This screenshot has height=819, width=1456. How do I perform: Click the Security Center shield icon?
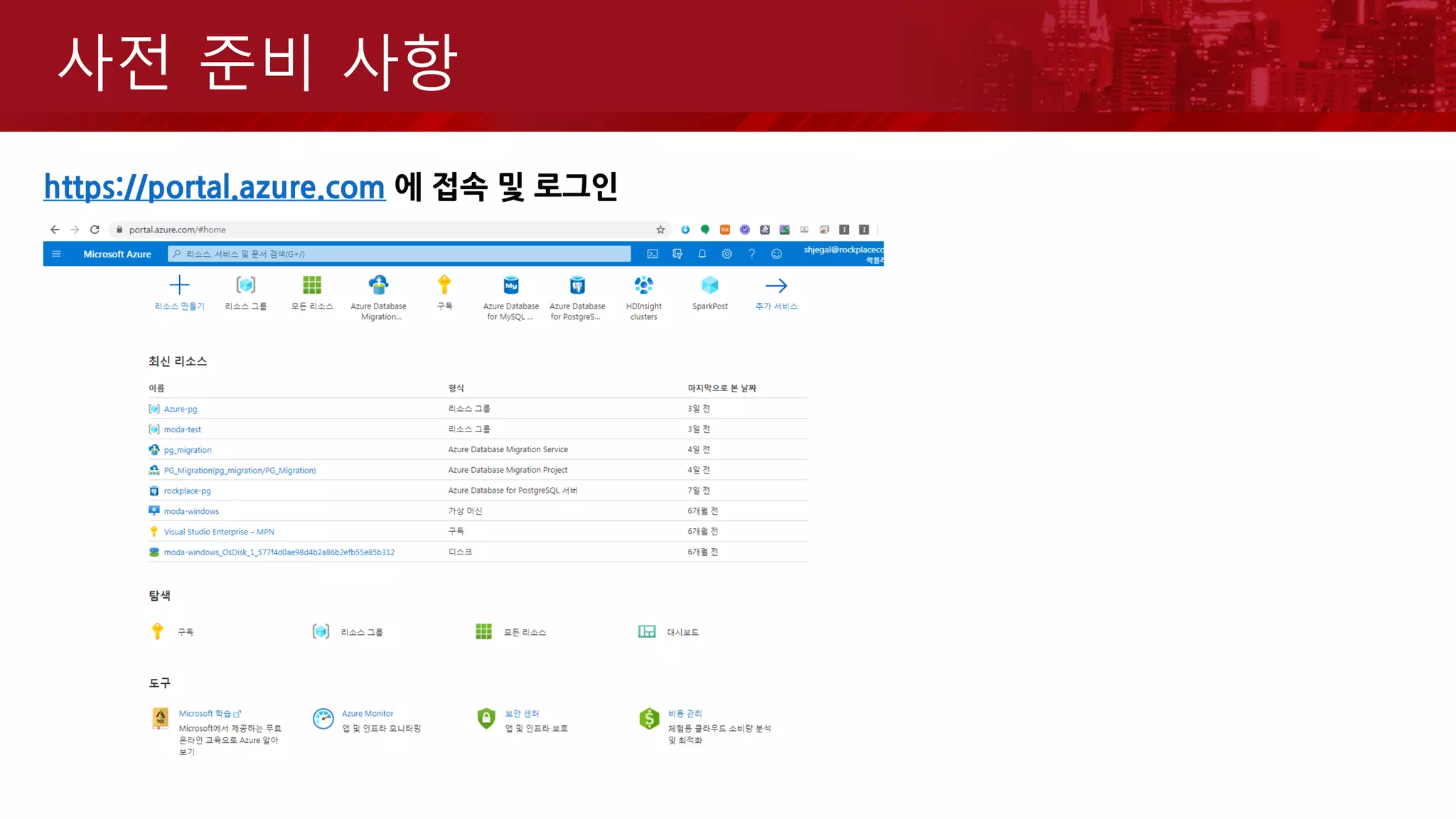[486, 719]
